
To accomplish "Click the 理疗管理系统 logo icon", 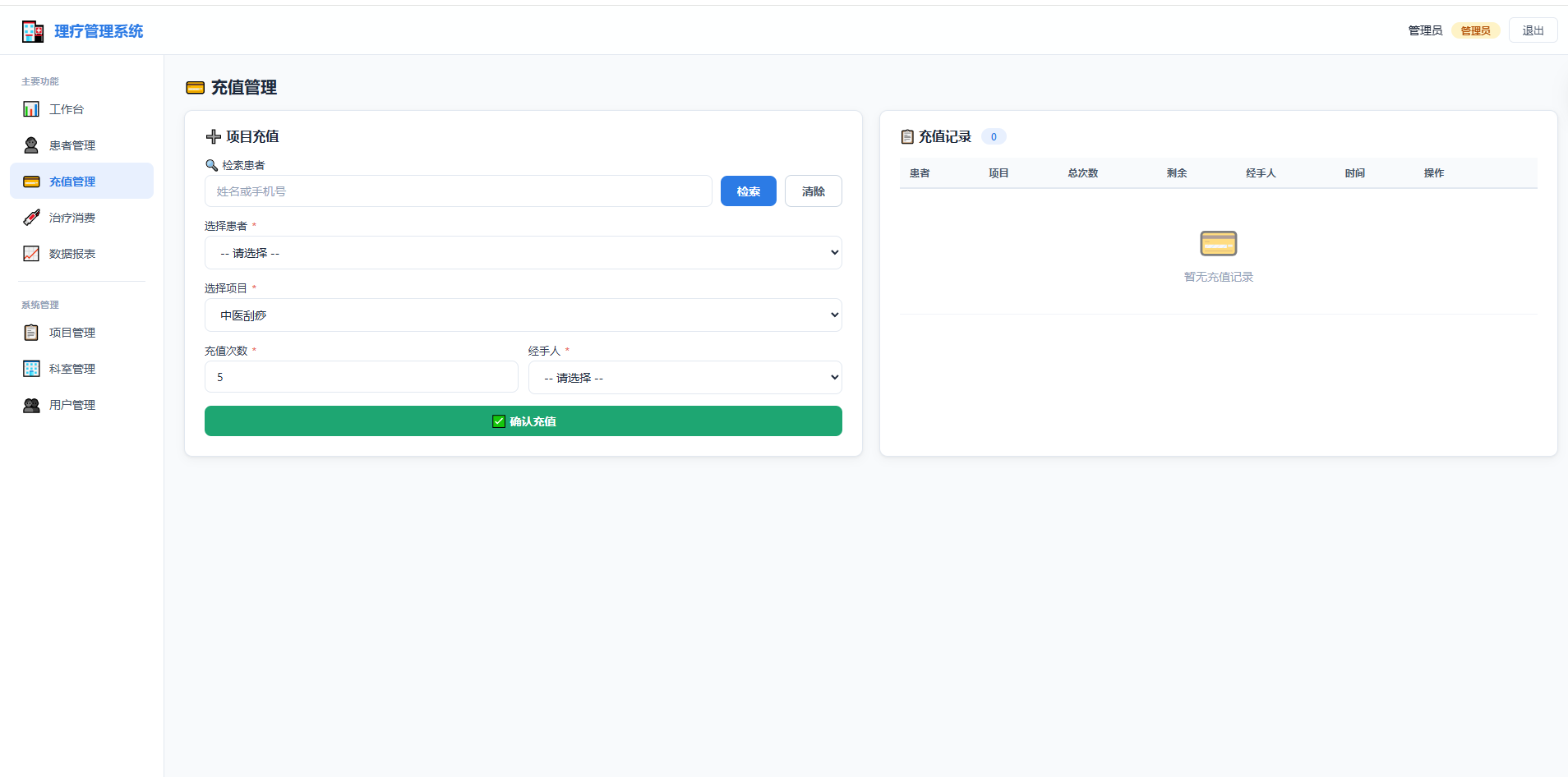I will click(33, 31).
